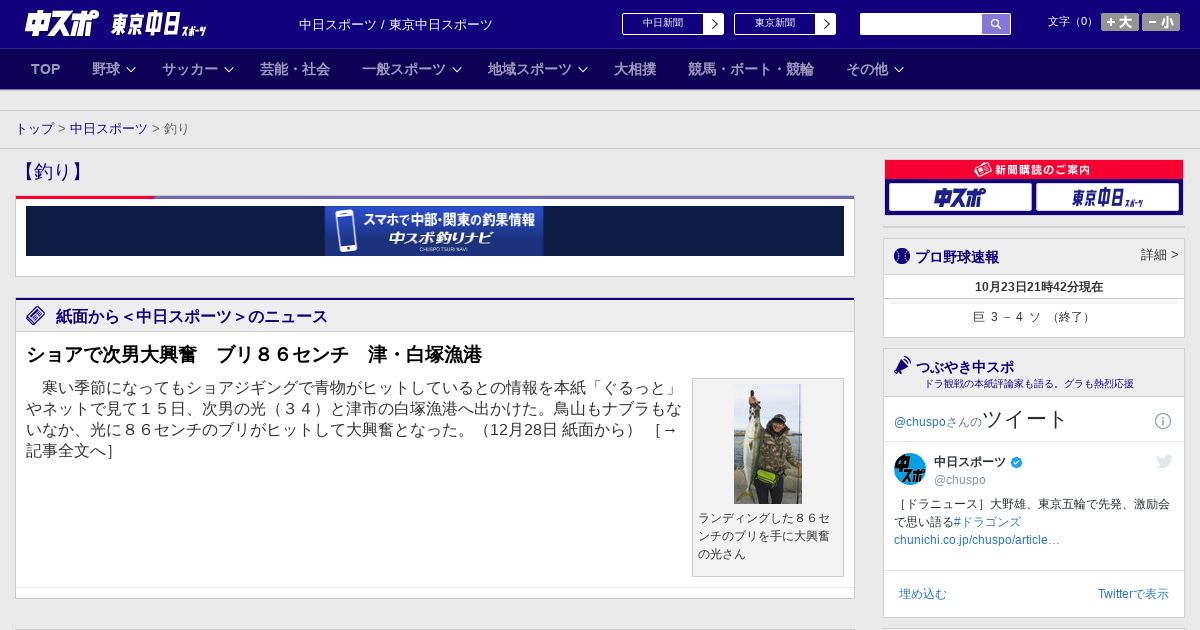1200x630 pixels.
Task: Click the megaphone icon beside つぶやき中スポ
Action: click(902, 366)
